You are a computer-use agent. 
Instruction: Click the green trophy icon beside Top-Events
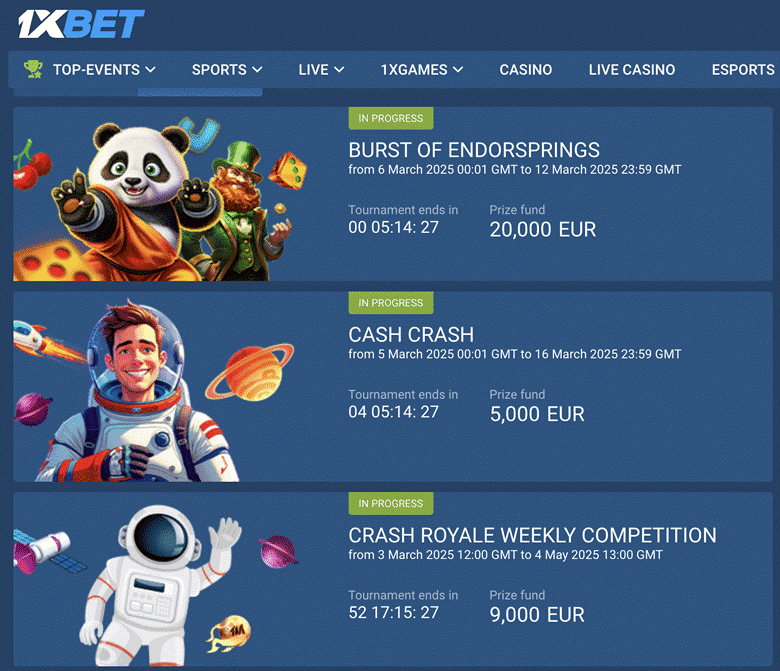pyautogui.click(x=33, y=69)
